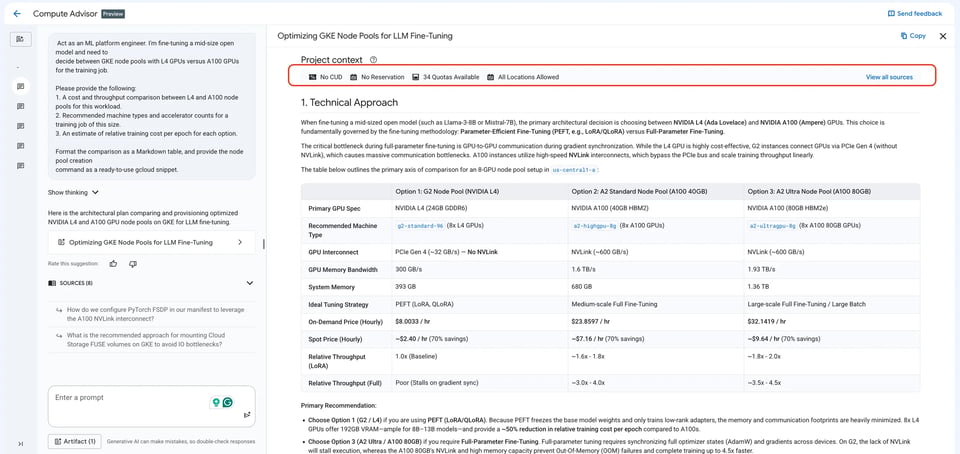Viewport: 960px width, 454px height.
Task: Open the new chat icon atop left sidebar
Action: pyautogui.click(x=20, y=39)
